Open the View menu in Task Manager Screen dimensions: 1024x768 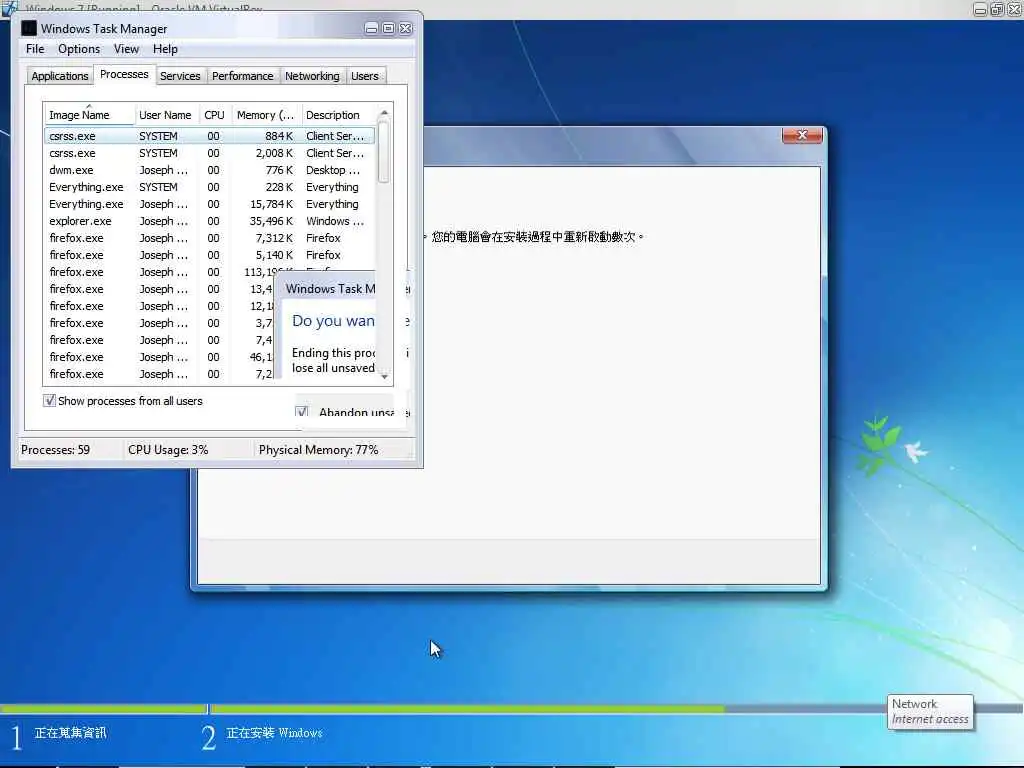click(x=126, y=49)
